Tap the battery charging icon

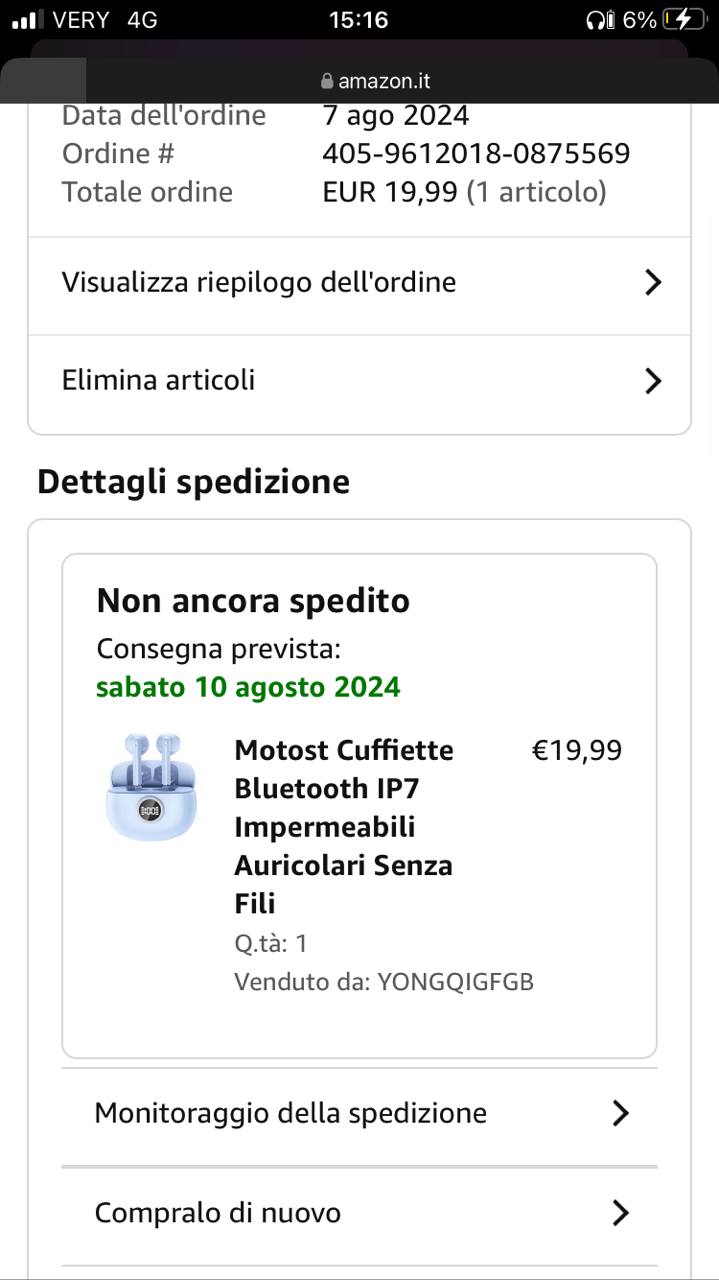coord(684,20)
